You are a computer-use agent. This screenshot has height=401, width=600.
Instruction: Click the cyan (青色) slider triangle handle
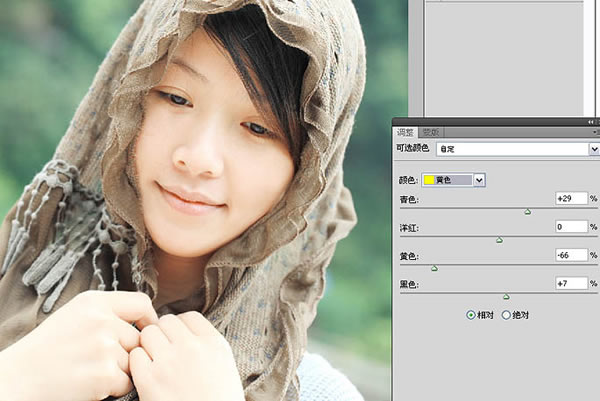pyautogui.click(x=528, y=212)
